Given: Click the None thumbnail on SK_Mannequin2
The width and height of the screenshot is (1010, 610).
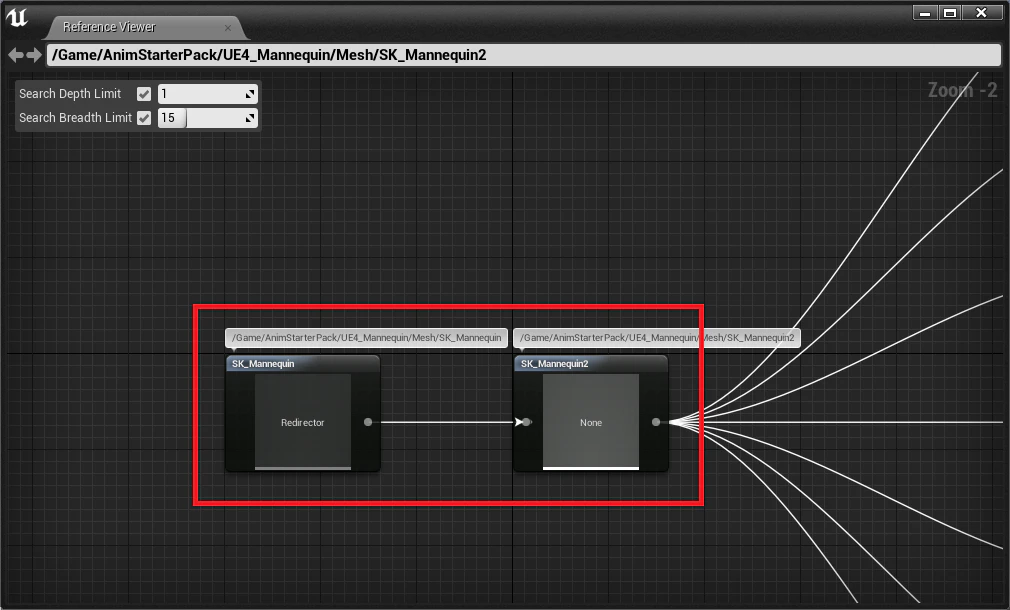Looking at the screenshot, I should 591,422.
